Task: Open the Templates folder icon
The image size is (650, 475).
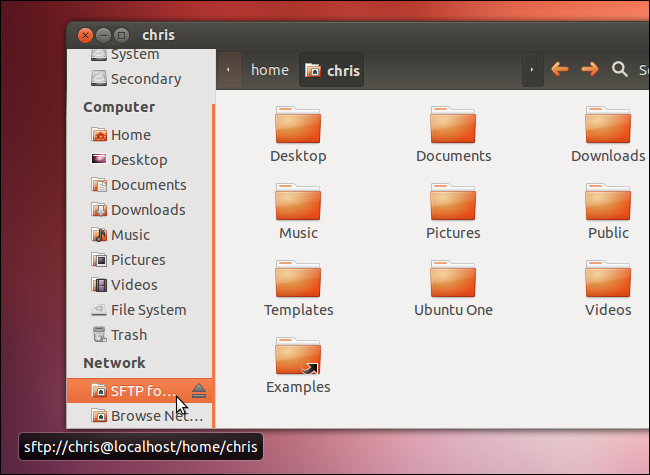Action: tap(298, 279)
